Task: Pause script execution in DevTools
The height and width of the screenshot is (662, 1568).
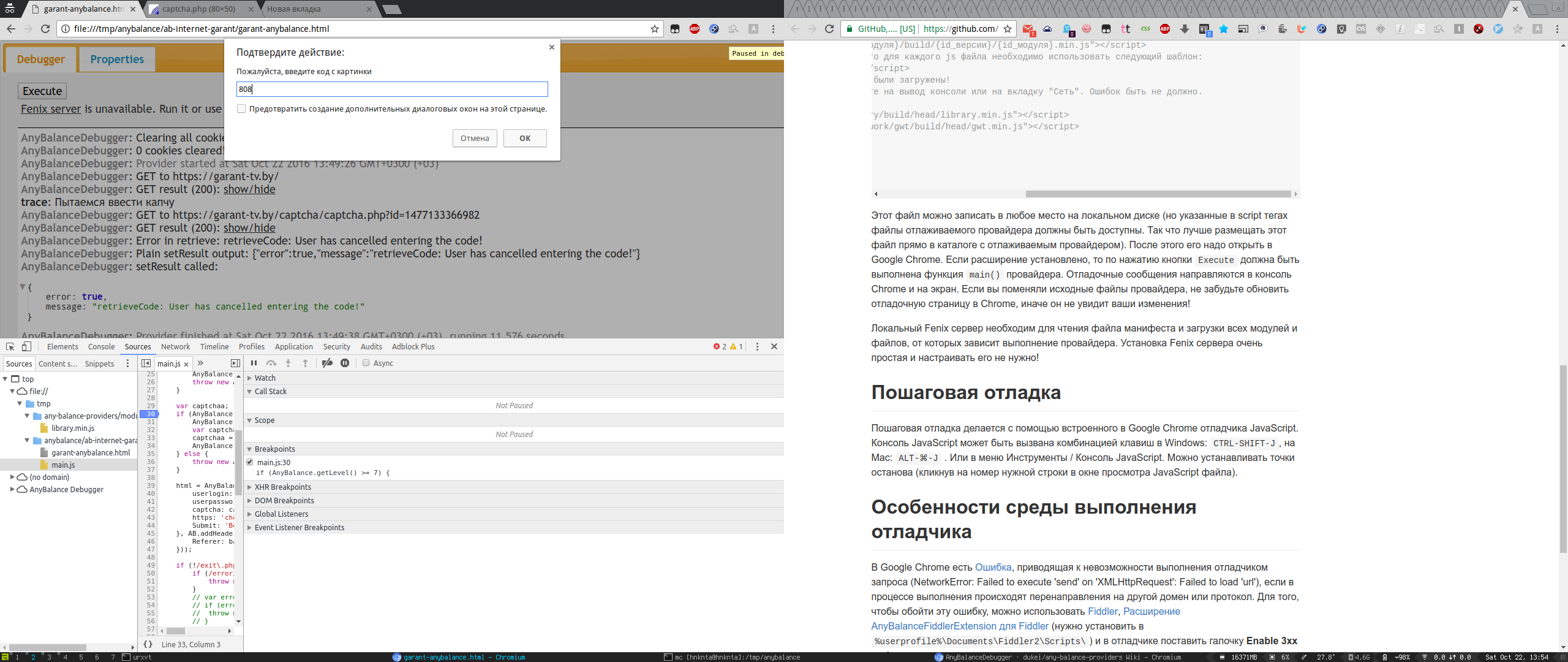Action: (254, 363)
